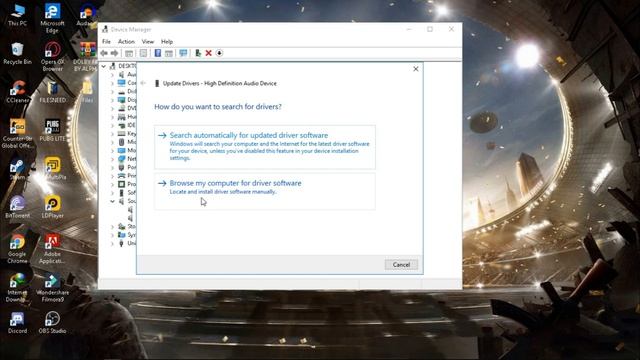Open the Help menu
Screen dimensions: 640x360
167,42
